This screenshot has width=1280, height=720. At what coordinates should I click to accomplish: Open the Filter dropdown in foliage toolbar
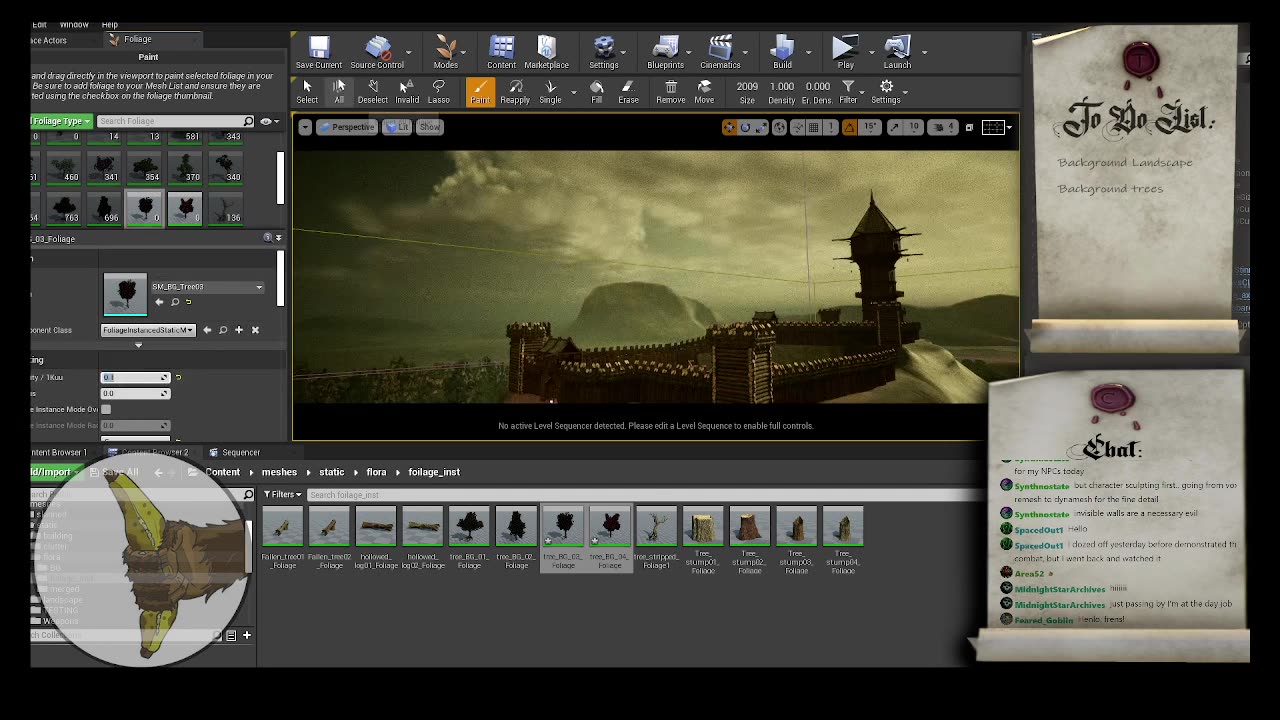848,92
